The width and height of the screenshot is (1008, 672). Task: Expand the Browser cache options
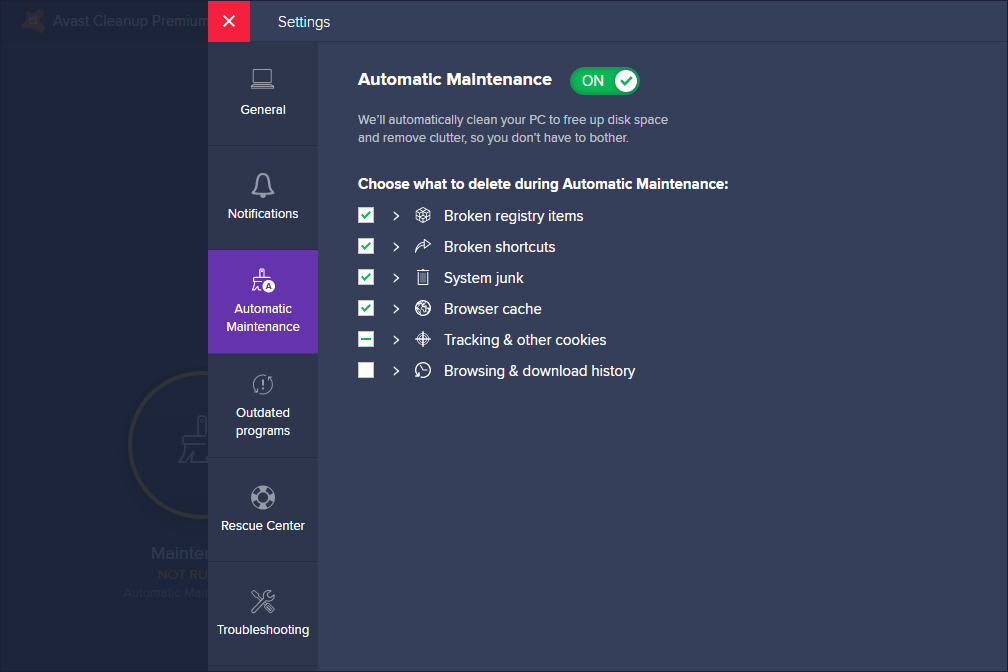[x=396, y=308]
